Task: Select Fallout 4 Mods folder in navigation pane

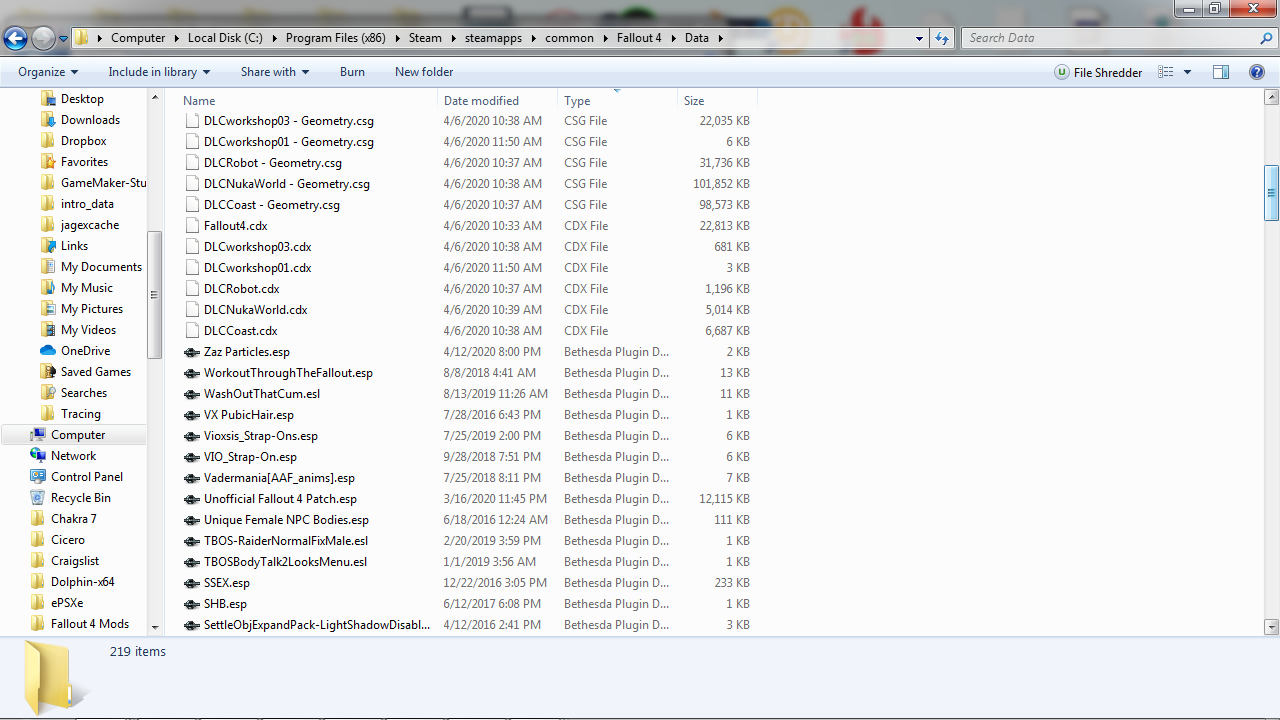Action: [x=89, y=623]
